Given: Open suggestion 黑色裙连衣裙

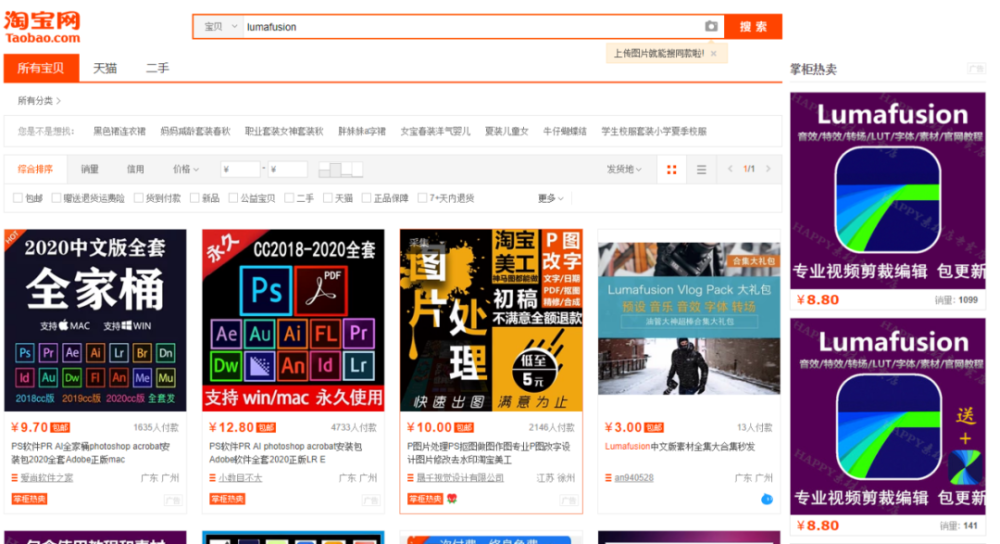Looking at the screenshot, I should [x=119, y=131].
